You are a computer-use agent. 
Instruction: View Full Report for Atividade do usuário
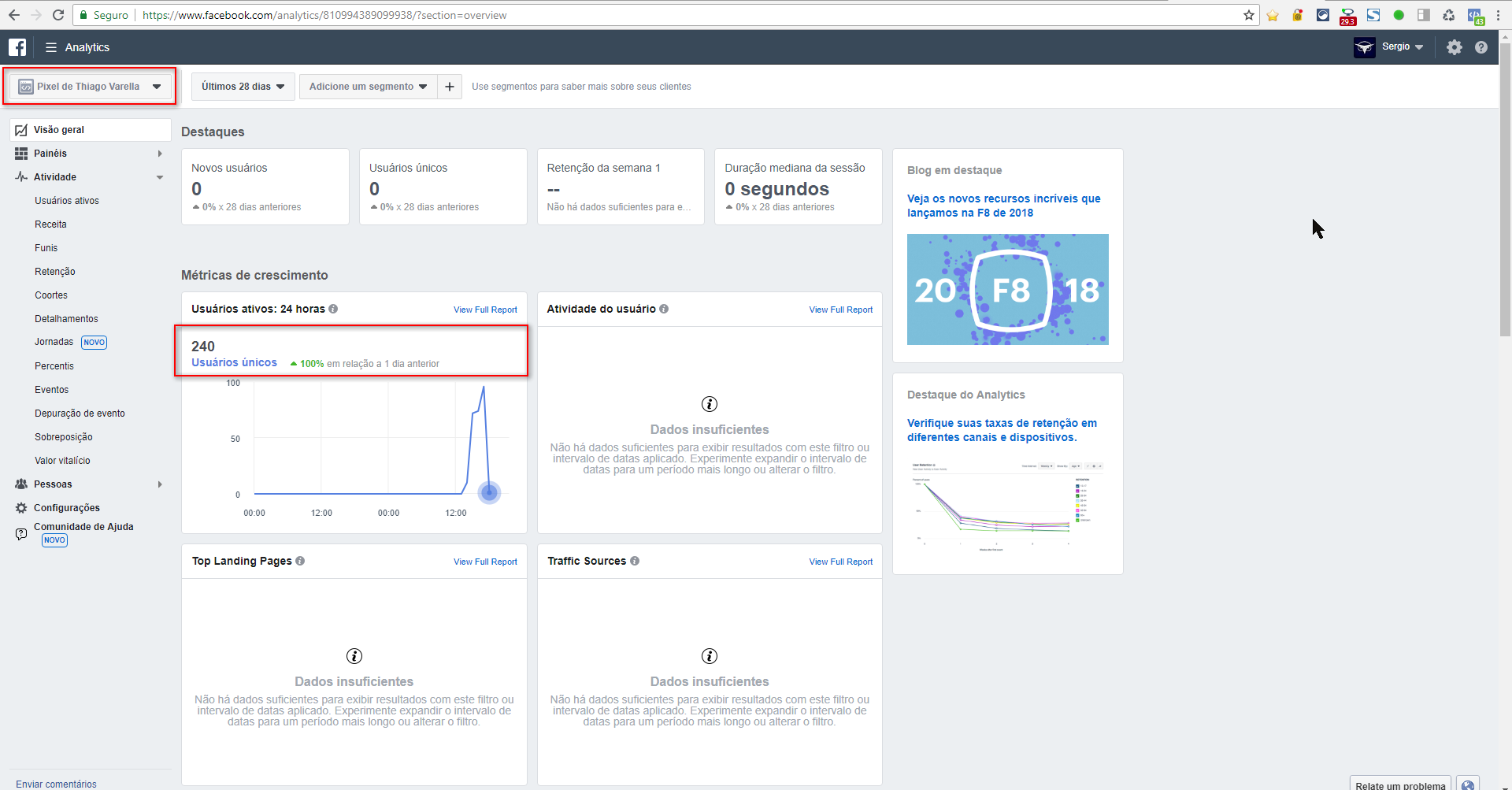[841, 310]
